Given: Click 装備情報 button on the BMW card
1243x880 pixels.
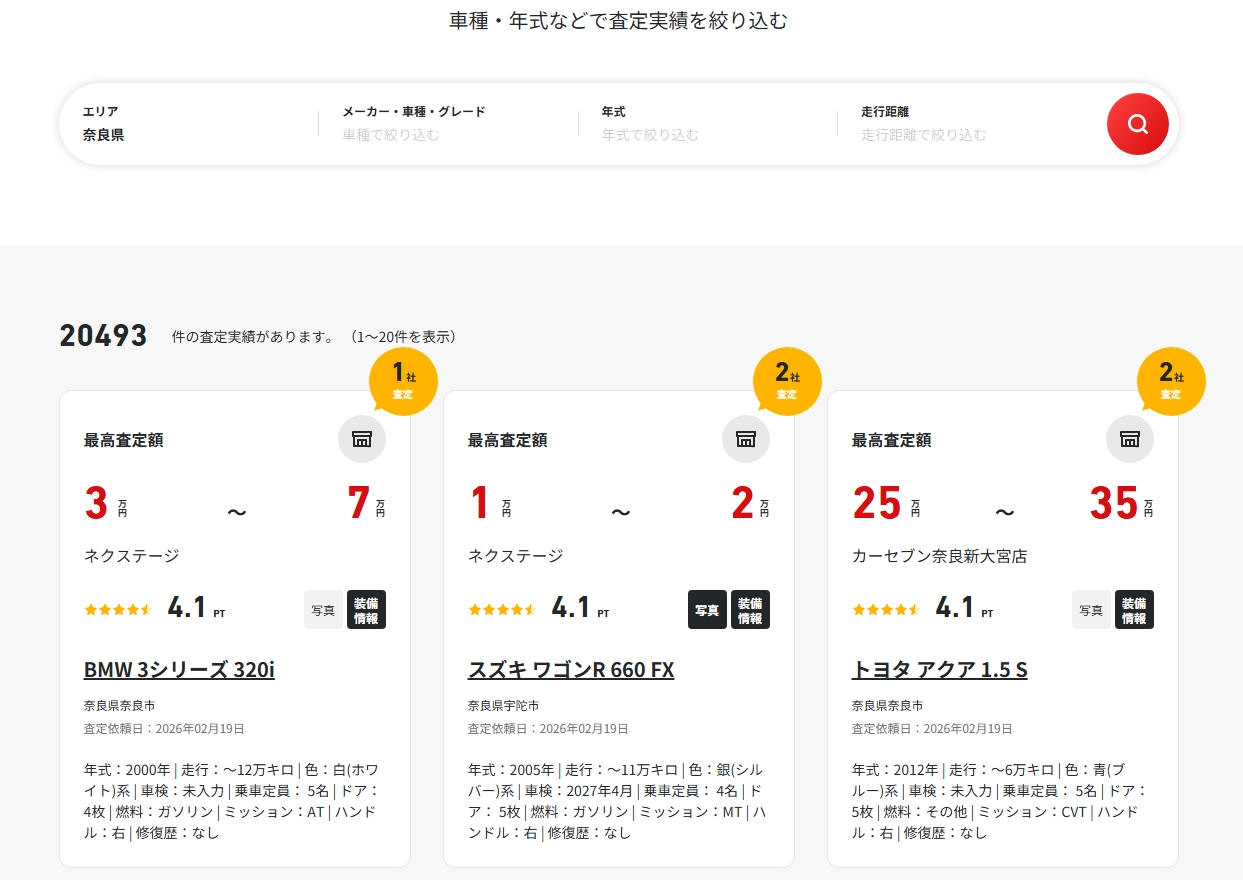Looking at the screenshot, I should (366, 610).
